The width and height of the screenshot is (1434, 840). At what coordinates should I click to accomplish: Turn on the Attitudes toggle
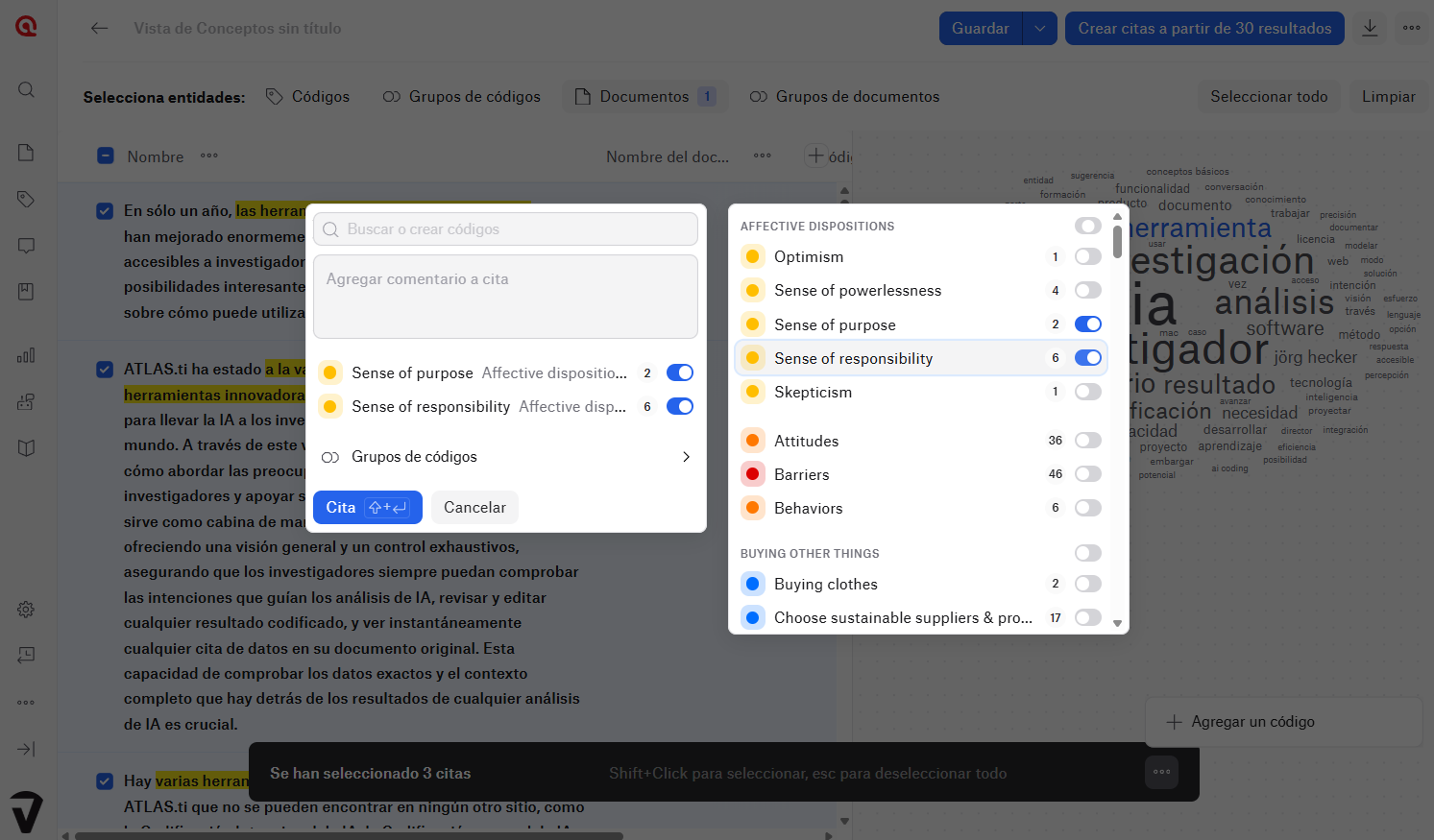(1087, 441)
